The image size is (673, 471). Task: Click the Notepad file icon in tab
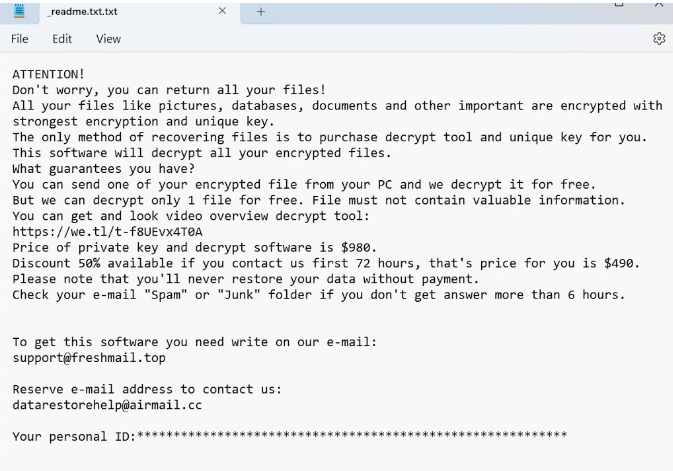click(20, 11)
